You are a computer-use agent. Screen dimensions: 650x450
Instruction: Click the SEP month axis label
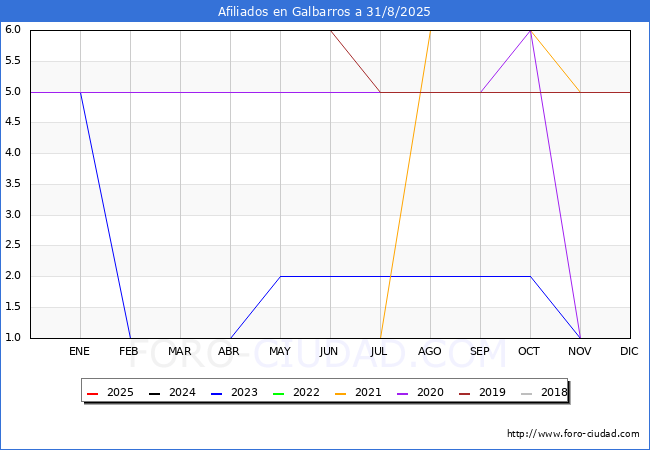tap(480, 351)
